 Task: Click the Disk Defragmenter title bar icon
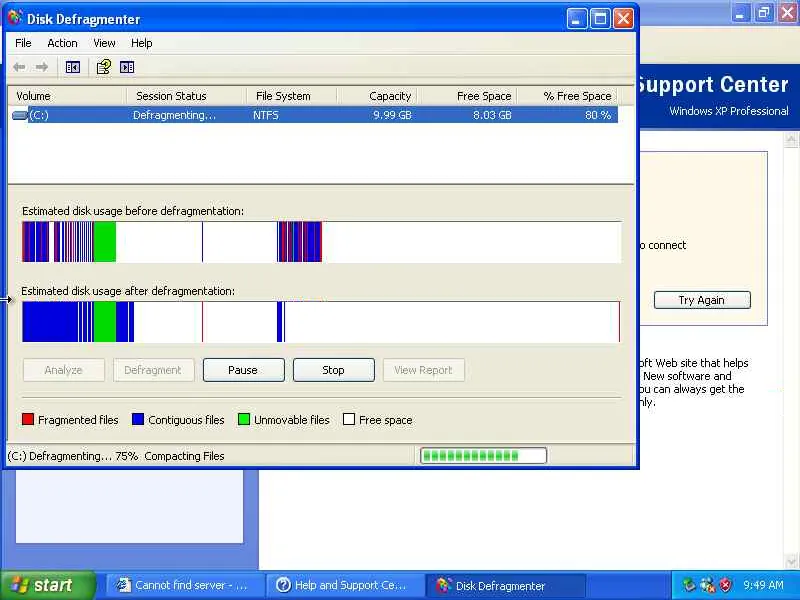[x=15, y=18]
